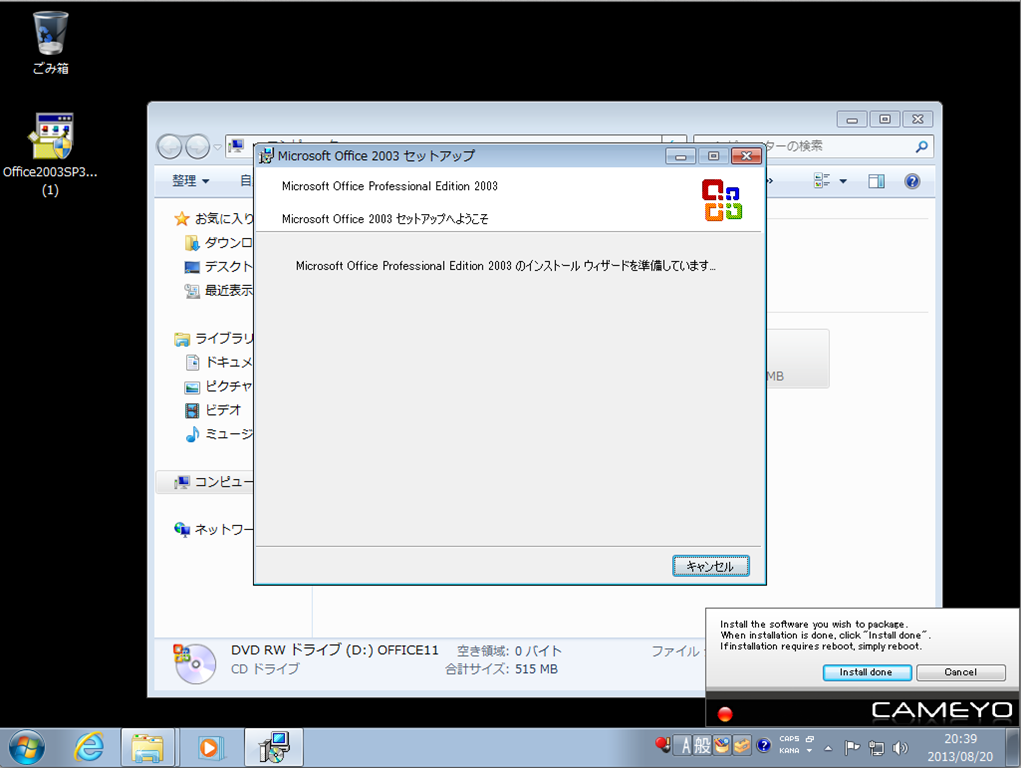The height and width of the screenshot is (768, 1021).
Task: Open the 整理 menu in Explorer
Action: click(191, 181)
